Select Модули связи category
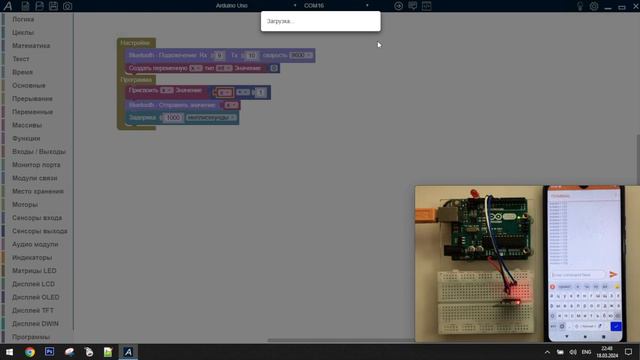 click(35, 178)
